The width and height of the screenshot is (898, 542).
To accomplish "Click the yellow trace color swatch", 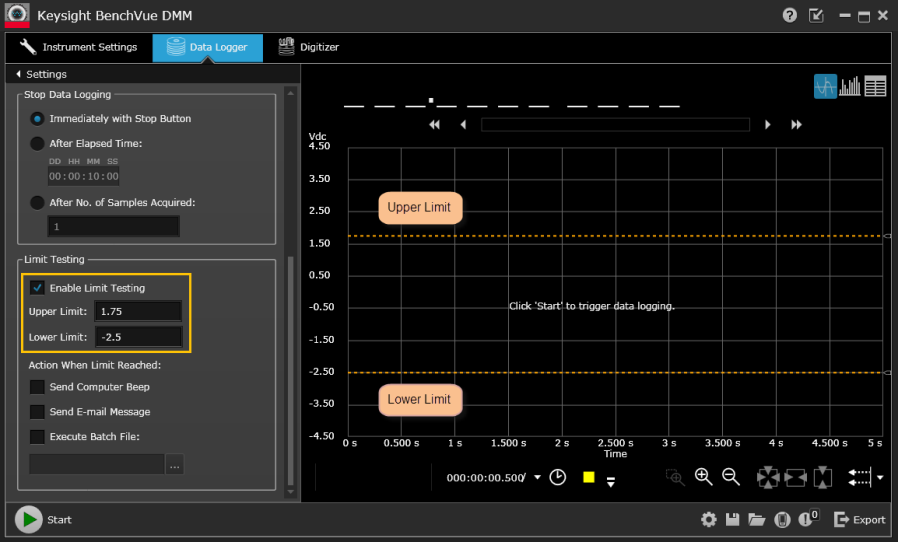I will coord(589,477).
